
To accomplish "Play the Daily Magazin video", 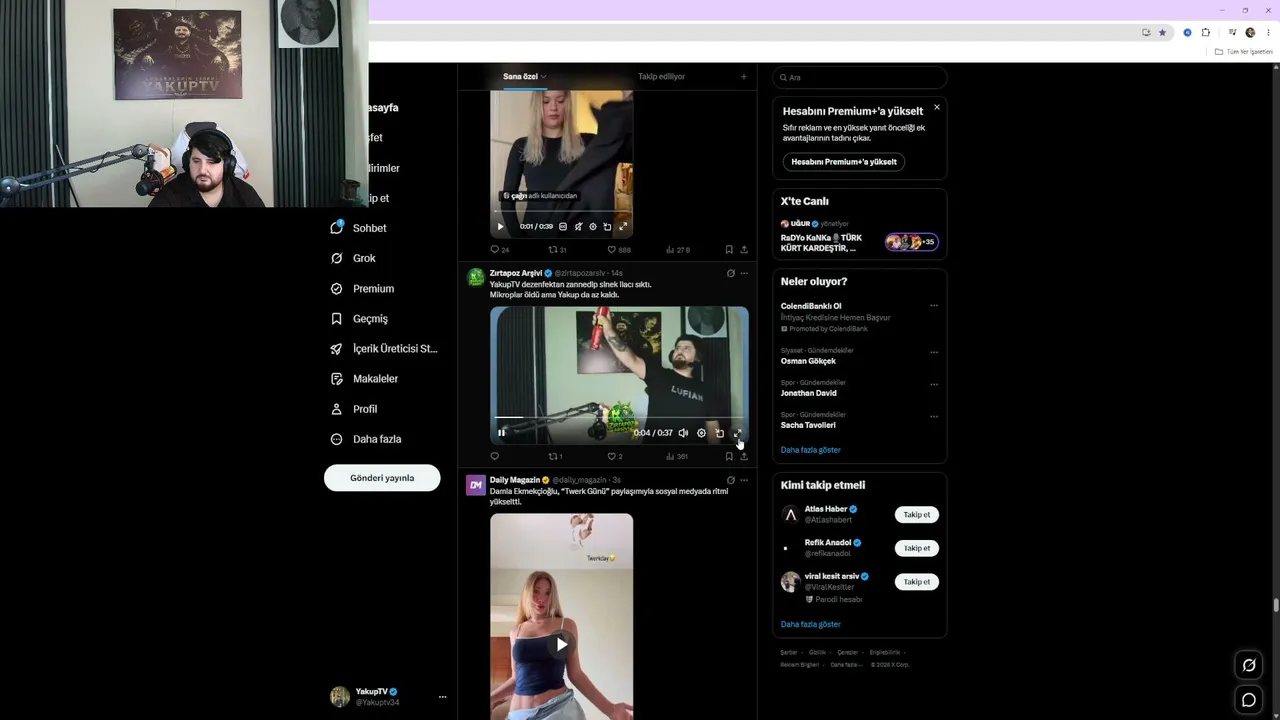I will tap(562, 644).
